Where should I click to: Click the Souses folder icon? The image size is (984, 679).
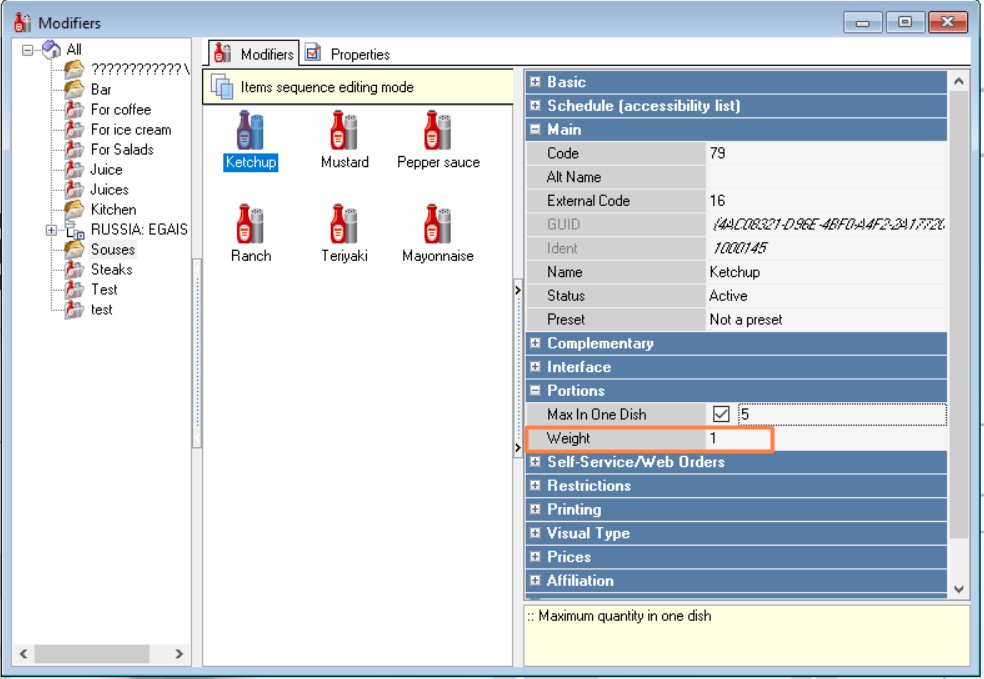[74, 249]
